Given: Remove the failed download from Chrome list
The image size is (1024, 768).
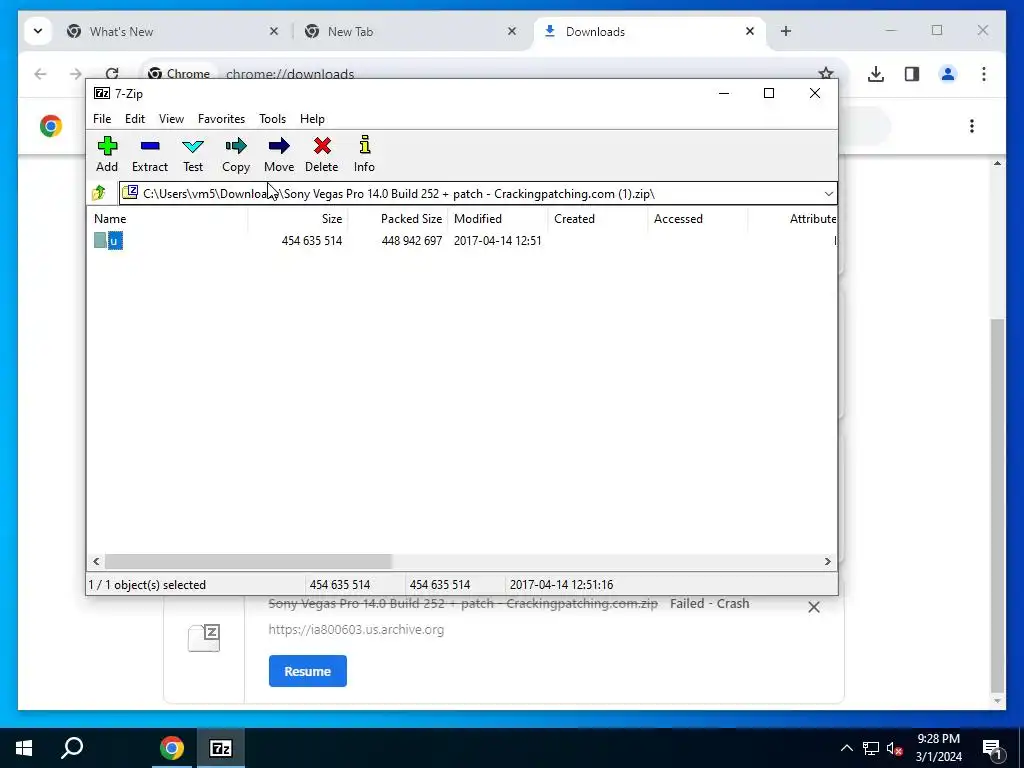Looking at the screenshot, I should 814,607.
